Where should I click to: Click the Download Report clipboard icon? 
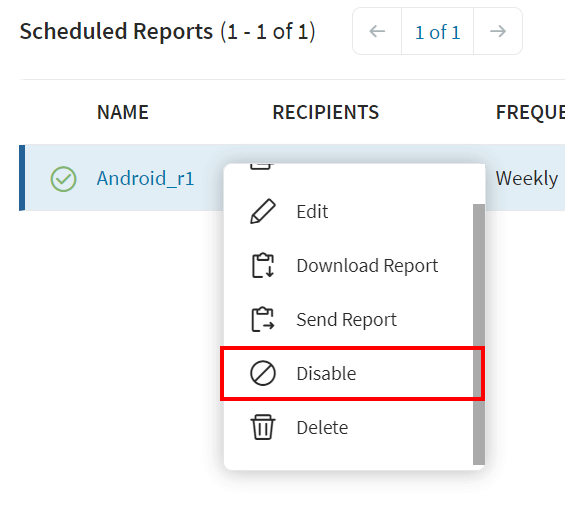(x=263, y=266)
